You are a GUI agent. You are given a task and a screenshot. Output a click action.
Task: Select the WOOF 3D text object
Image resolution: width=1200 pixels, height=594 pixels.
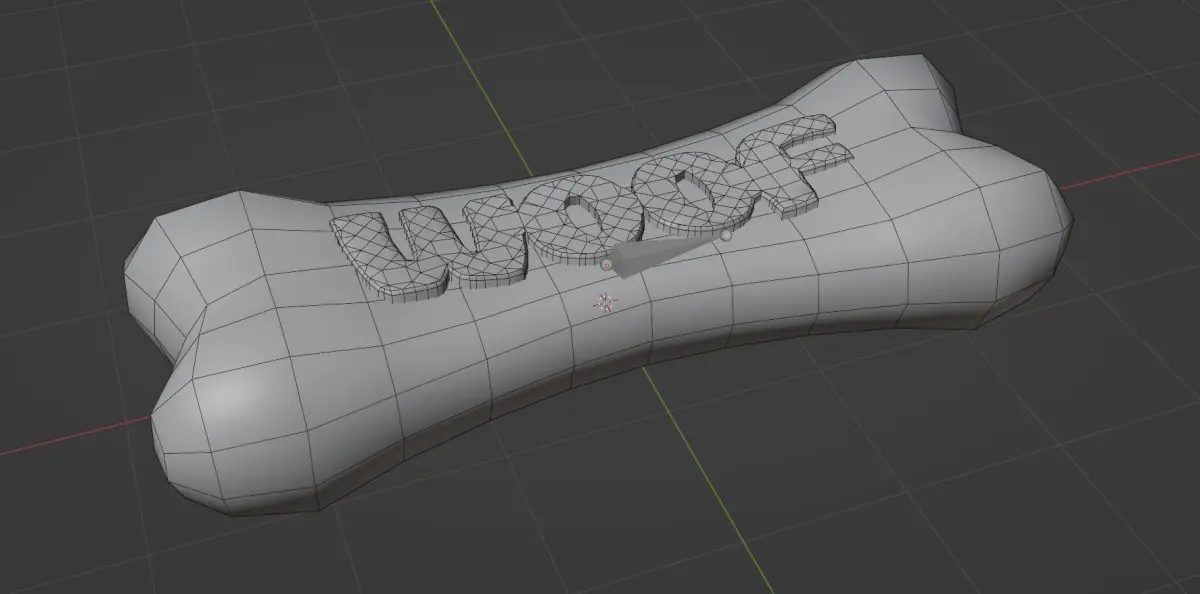pyautogui.click(x=594, y=208)
